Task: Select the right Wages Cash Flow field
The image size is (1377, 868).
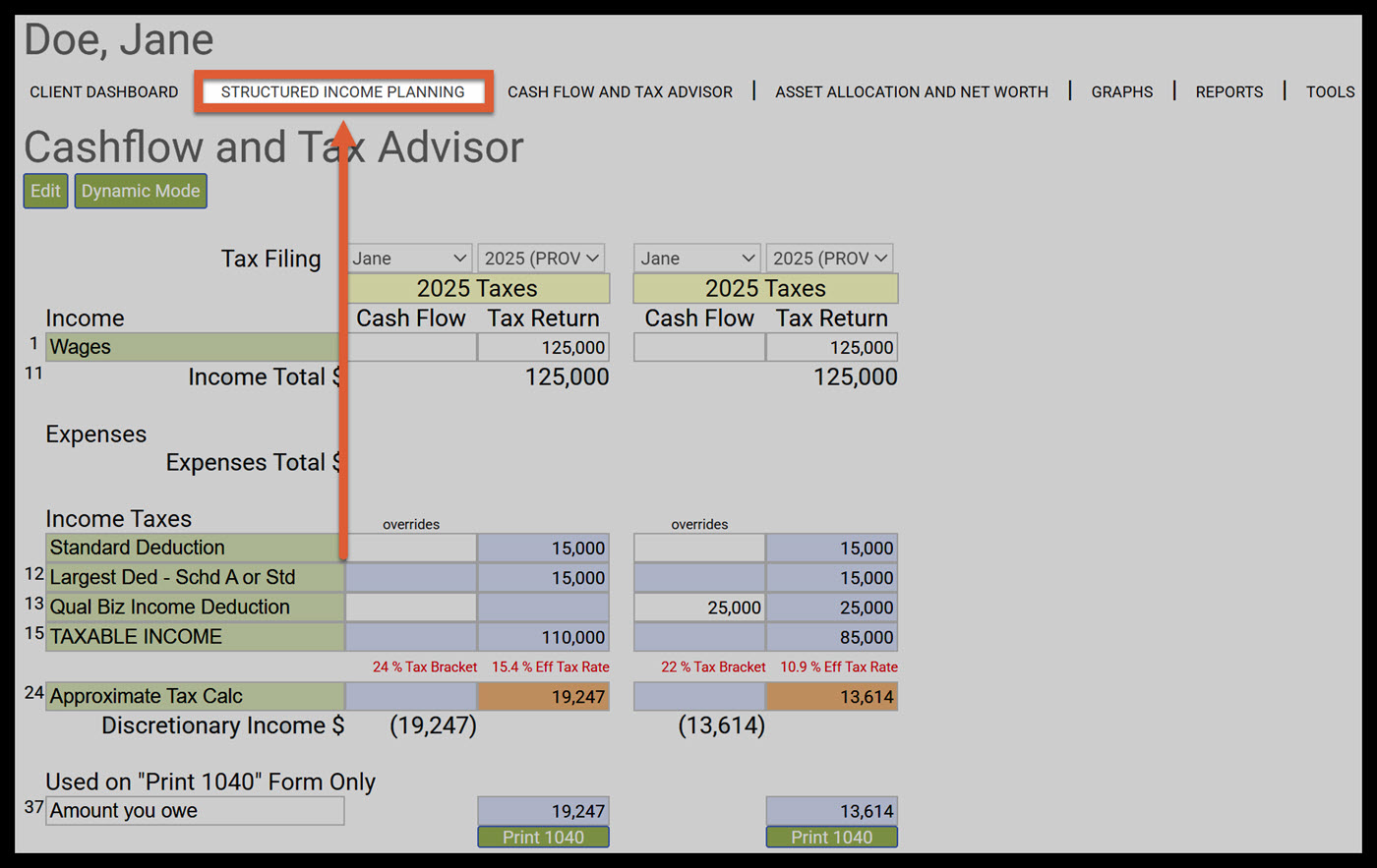Action: (x=699, y=347)
